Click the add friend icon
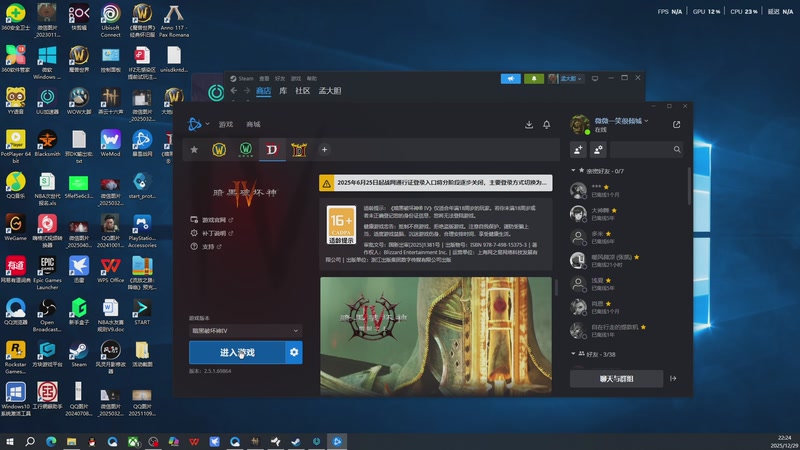The image size is (800, 450). click(578, 149)
